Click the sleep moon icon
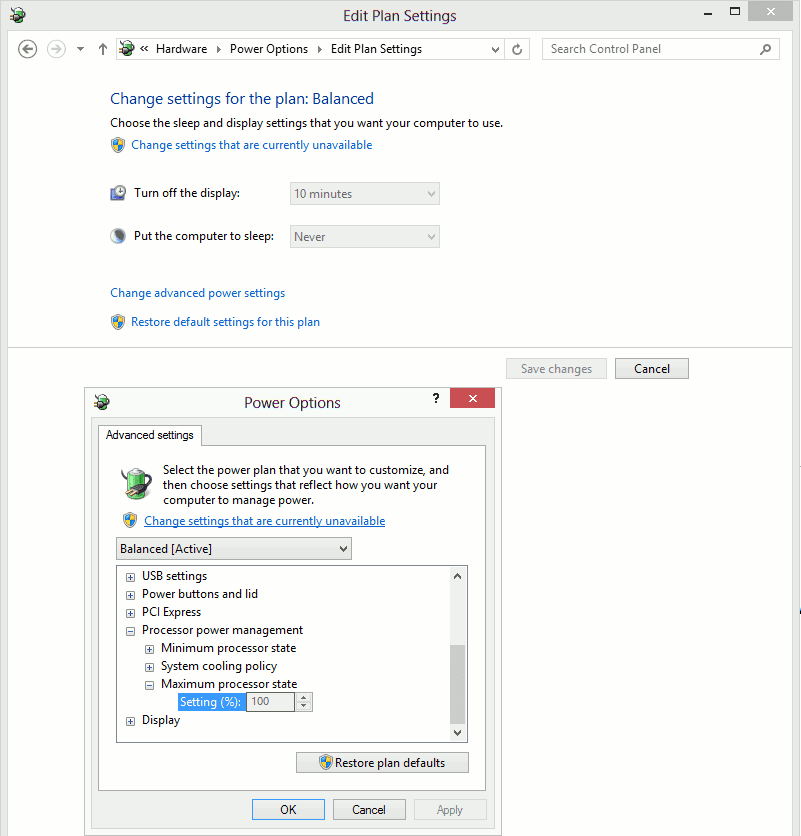The height and width of the screenshot is (836, 801). pyautogui.click(x=118, y=236)
